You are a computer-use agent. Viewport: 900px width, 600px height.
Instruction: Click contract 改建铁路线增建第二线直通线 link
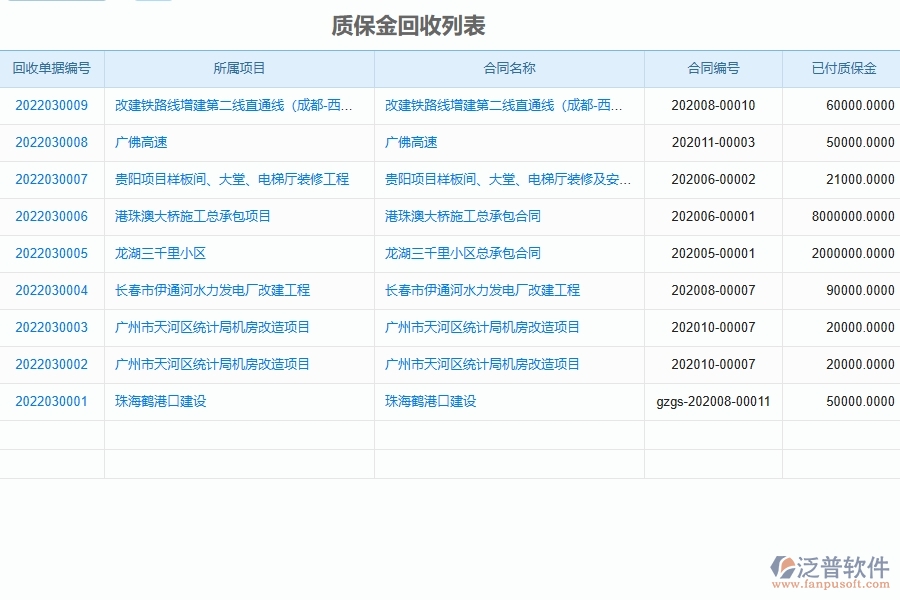tap(499, 105)
